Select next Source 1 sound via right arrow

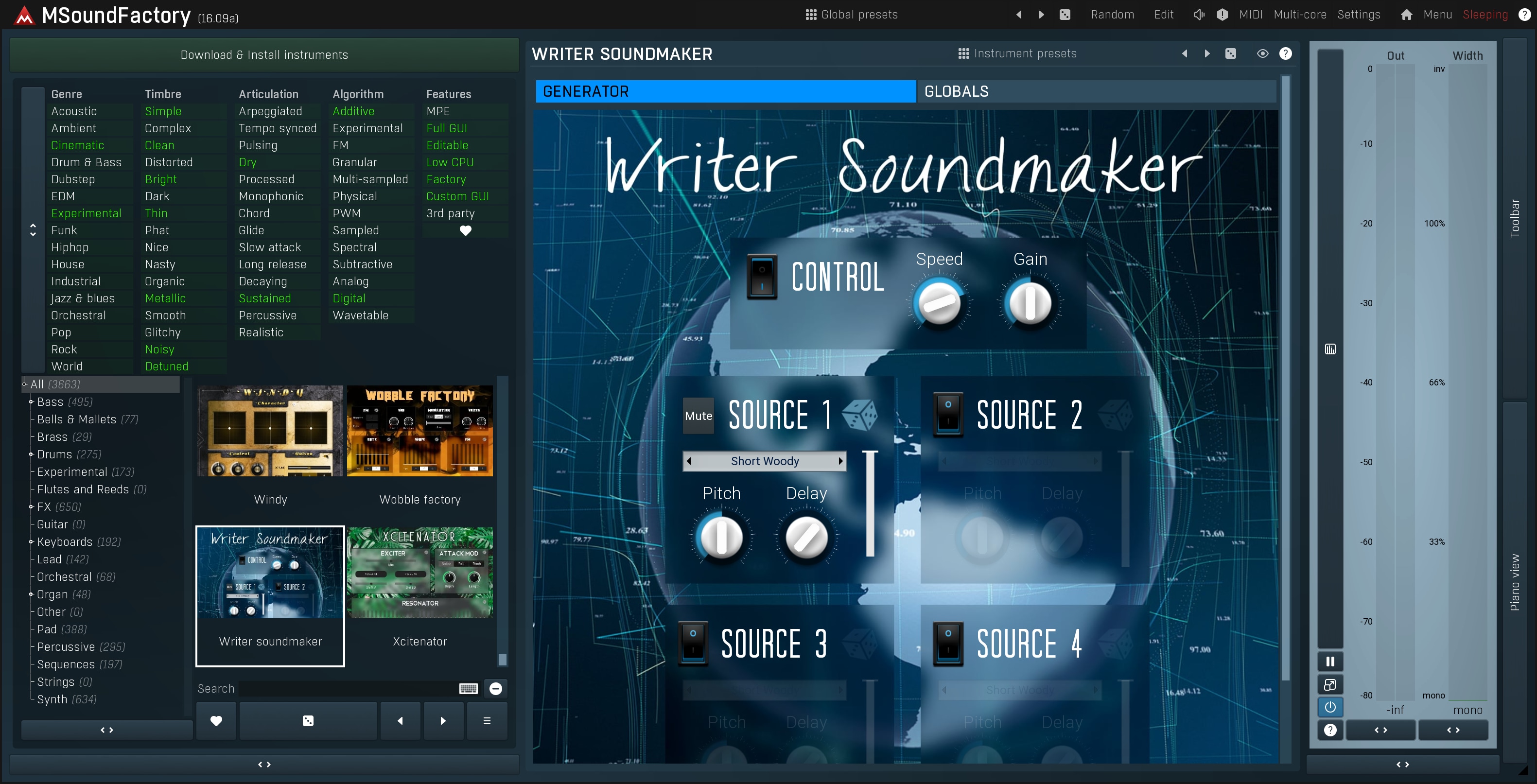click(x=840, y=461)
